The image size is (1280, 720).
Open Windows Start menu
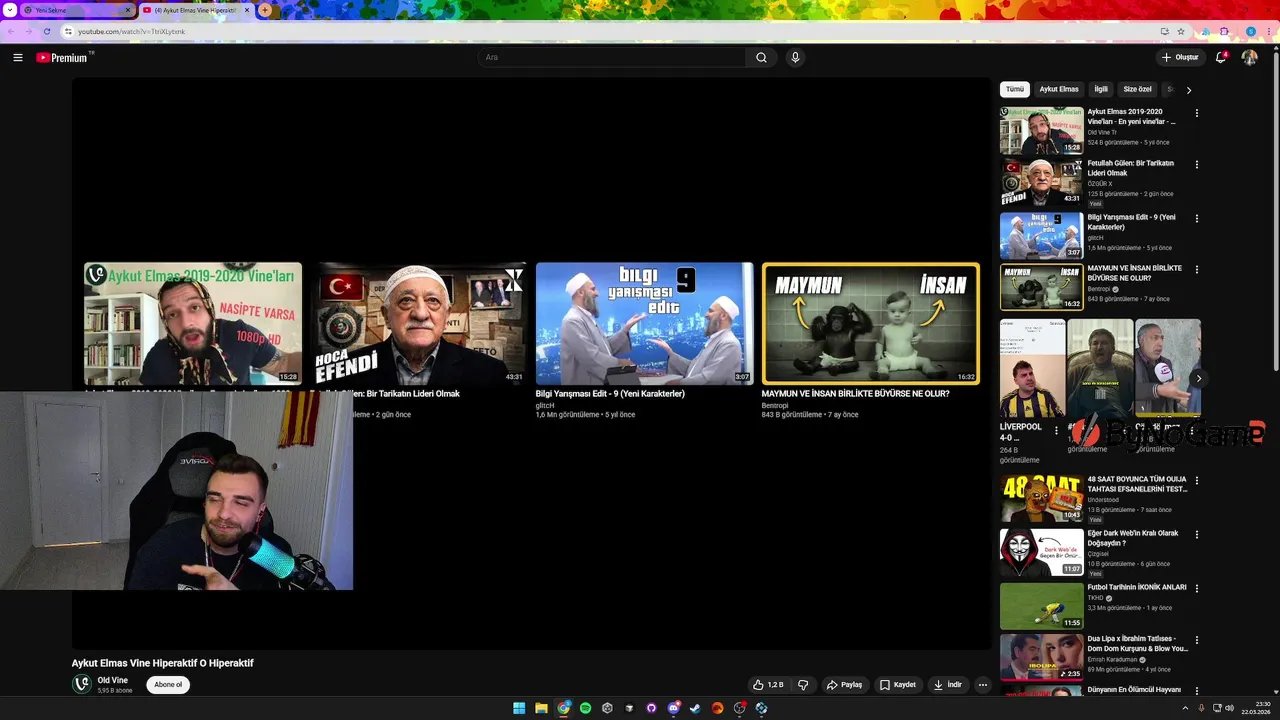pos(519,708)
